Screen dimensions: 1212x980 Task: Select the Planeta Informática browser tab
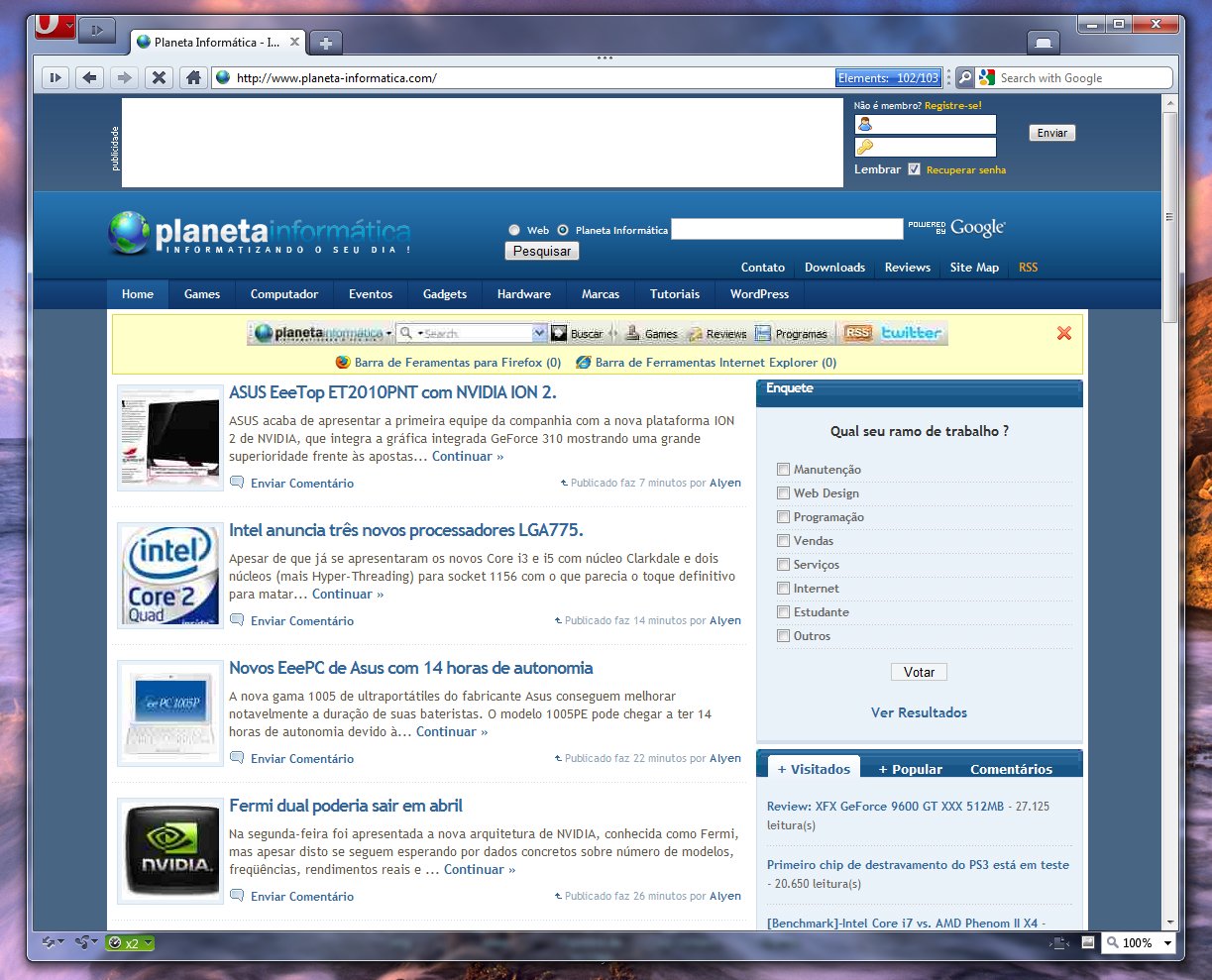[218, 42]
